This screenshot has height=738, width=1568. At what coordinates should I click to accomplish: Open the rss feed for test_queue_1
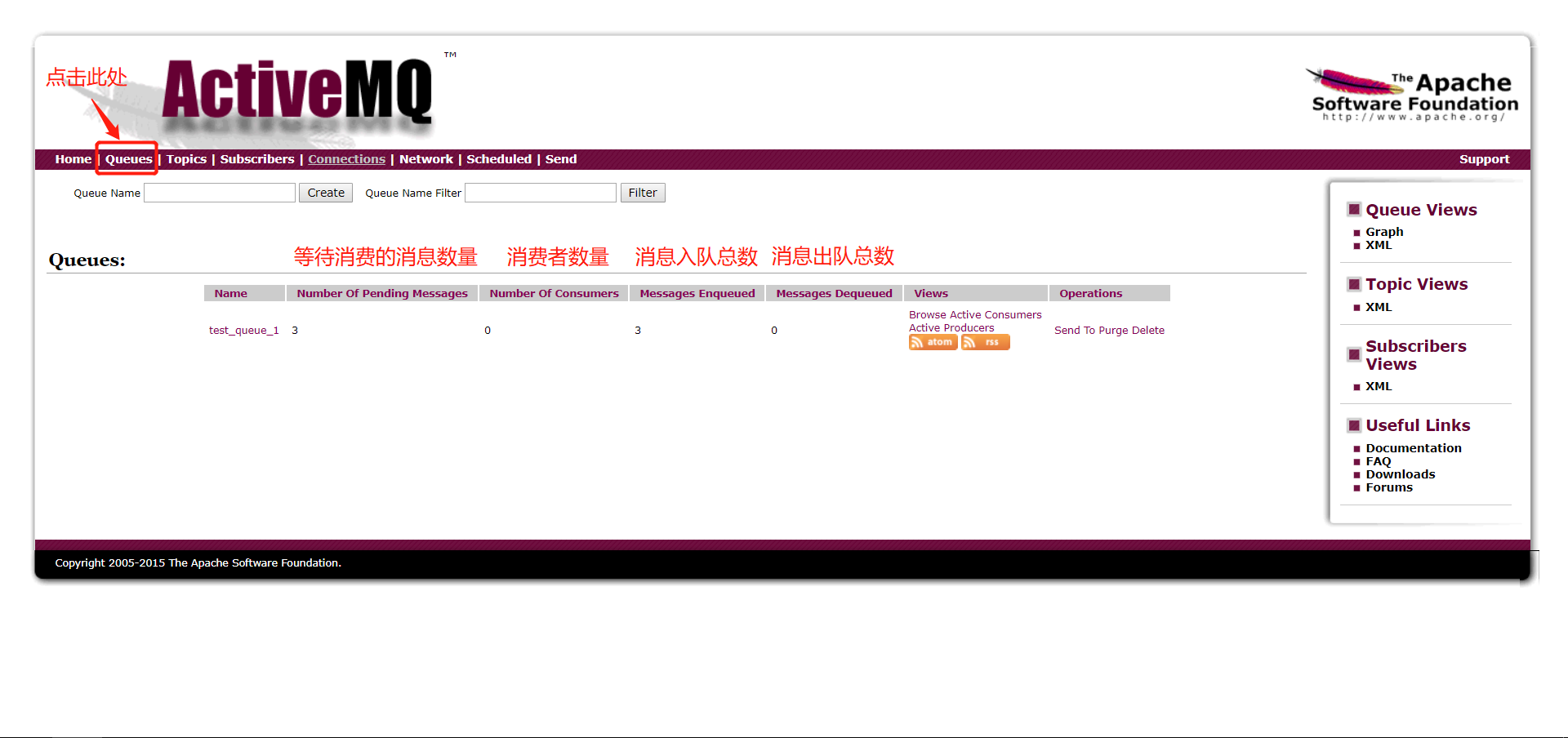985,342
